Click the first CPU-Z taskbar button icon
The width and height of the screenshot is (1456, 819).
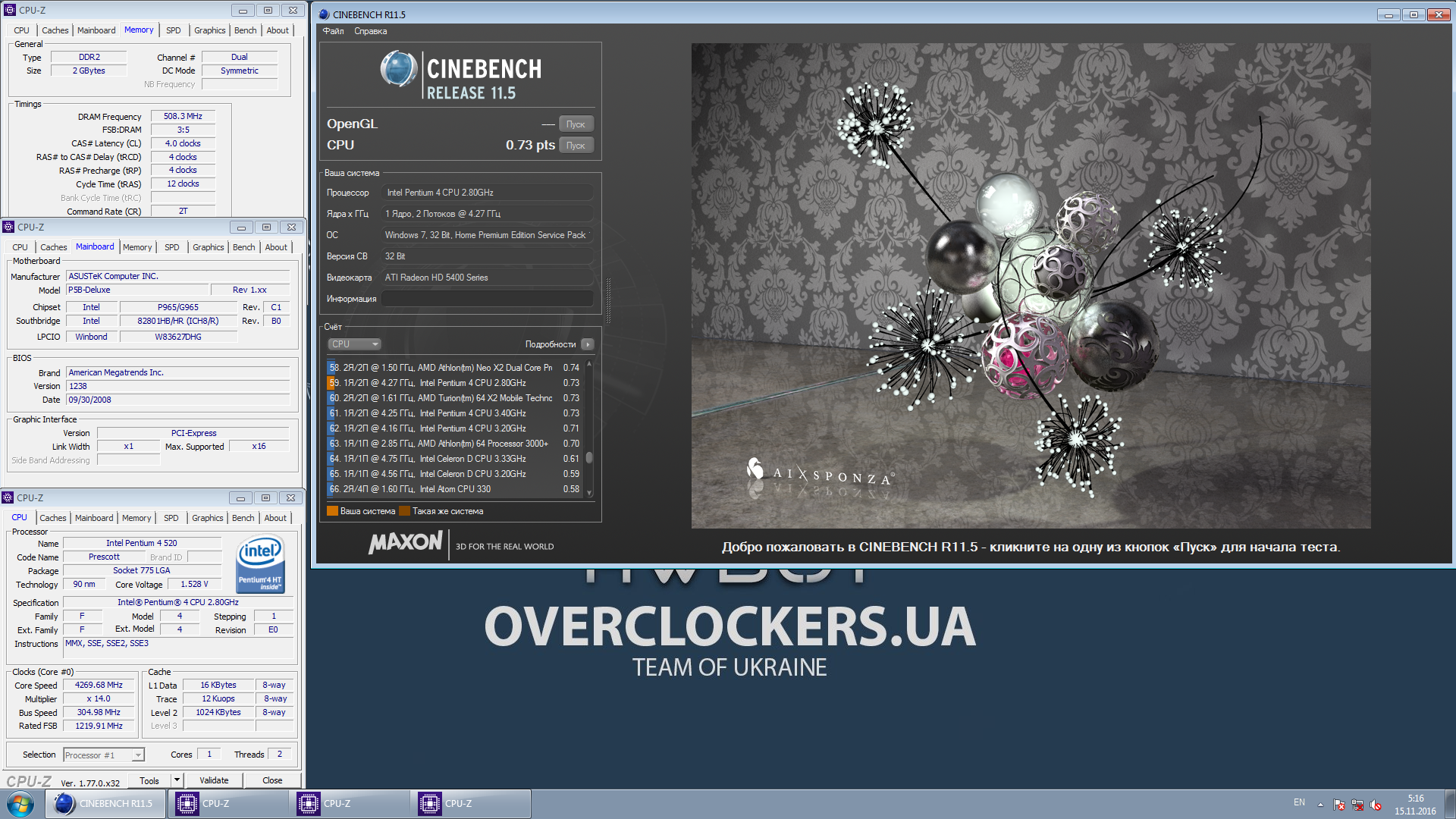point(187,804)
